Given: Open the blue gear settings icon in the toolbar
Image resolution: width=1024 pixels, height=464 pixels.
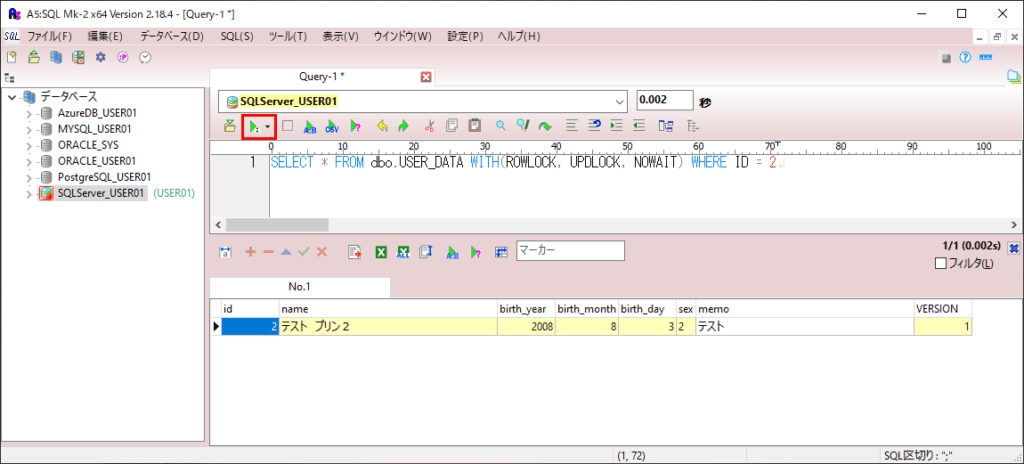Looking at the screenshot, I should click(100, 58).
